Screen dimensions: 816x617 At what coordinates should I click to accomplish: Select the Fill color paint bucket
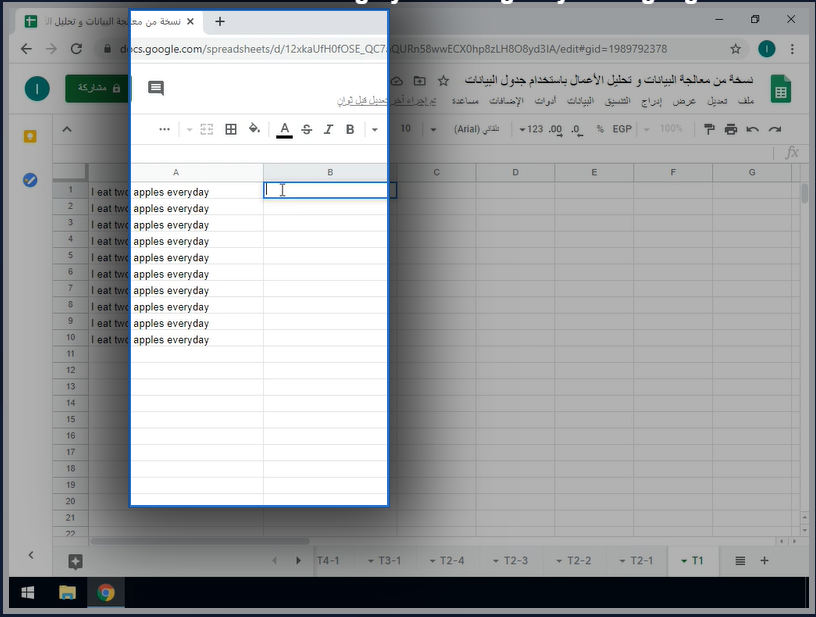click(254, 128)
